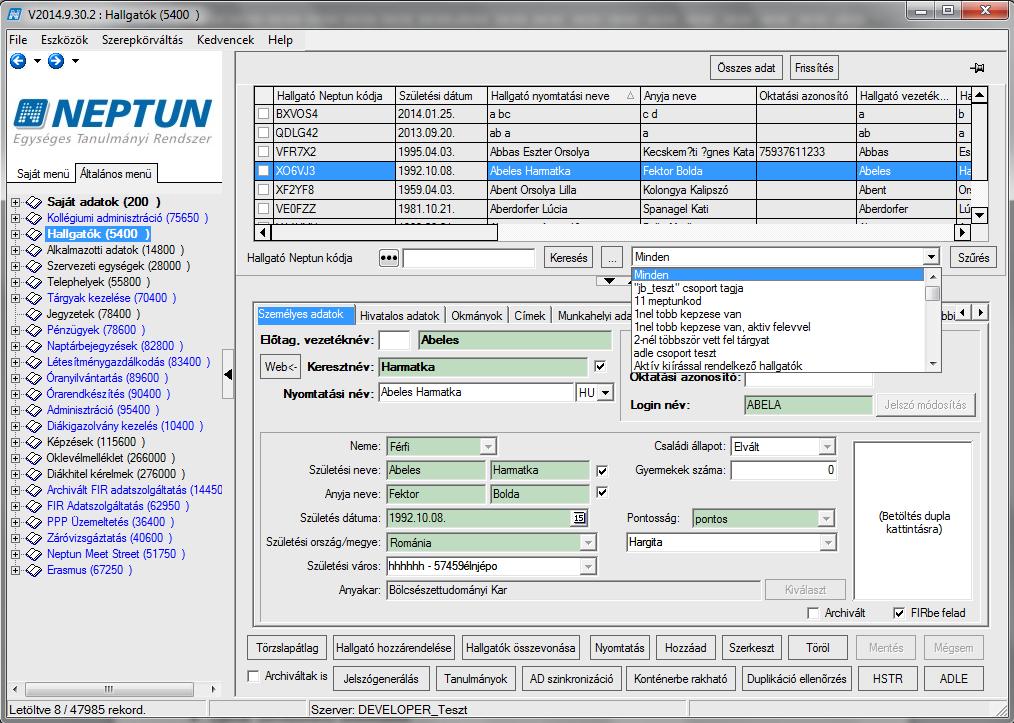Expand Kollégiumi adminisztráció tree node

click(x=16, y=219)
